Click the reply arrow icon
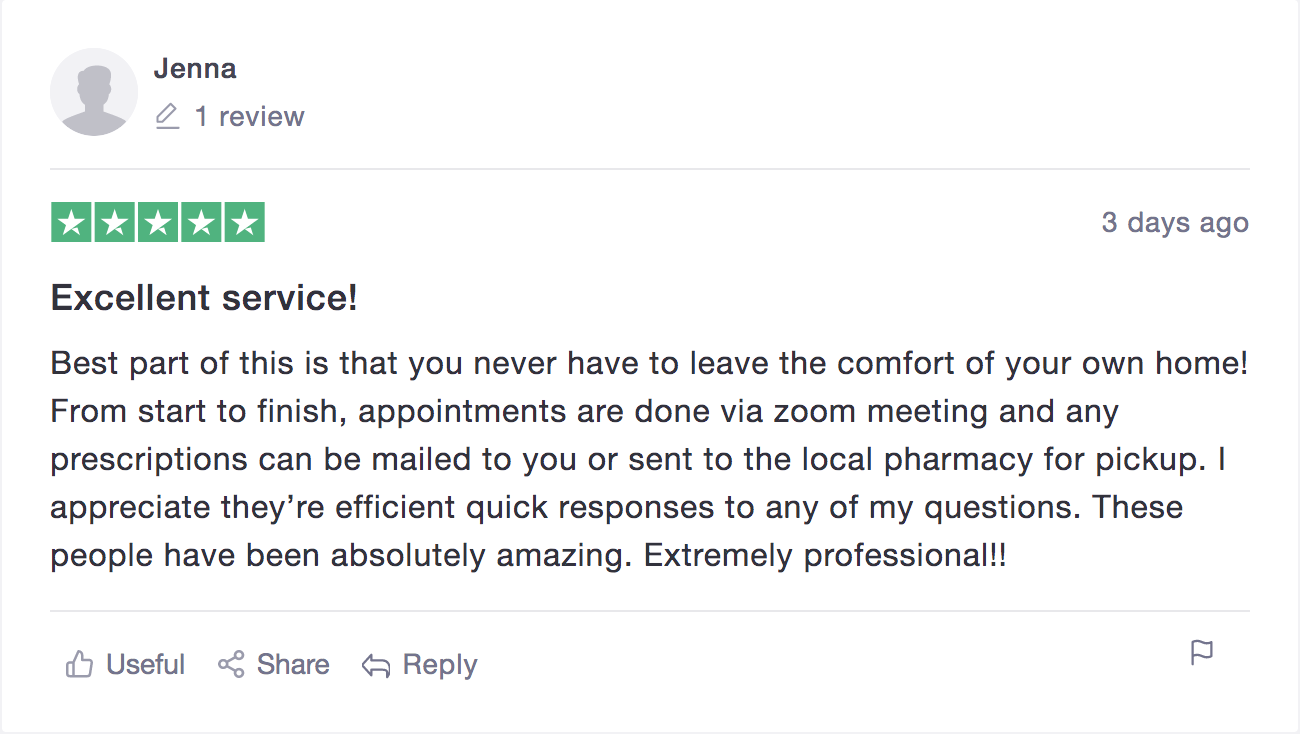1300x734 pixels. click(376, 666)
